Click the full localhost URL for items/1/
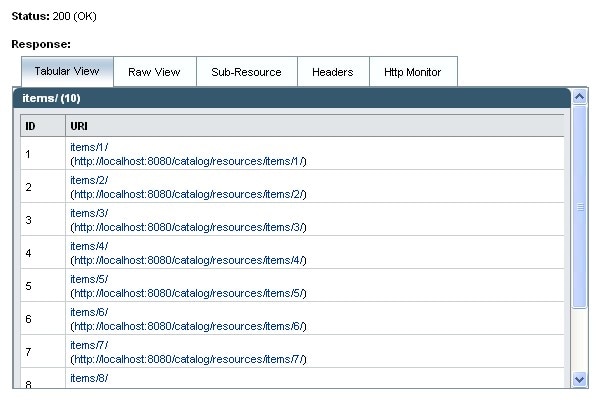This screenshot has width=600, height=410. click(x=188, y=161)
